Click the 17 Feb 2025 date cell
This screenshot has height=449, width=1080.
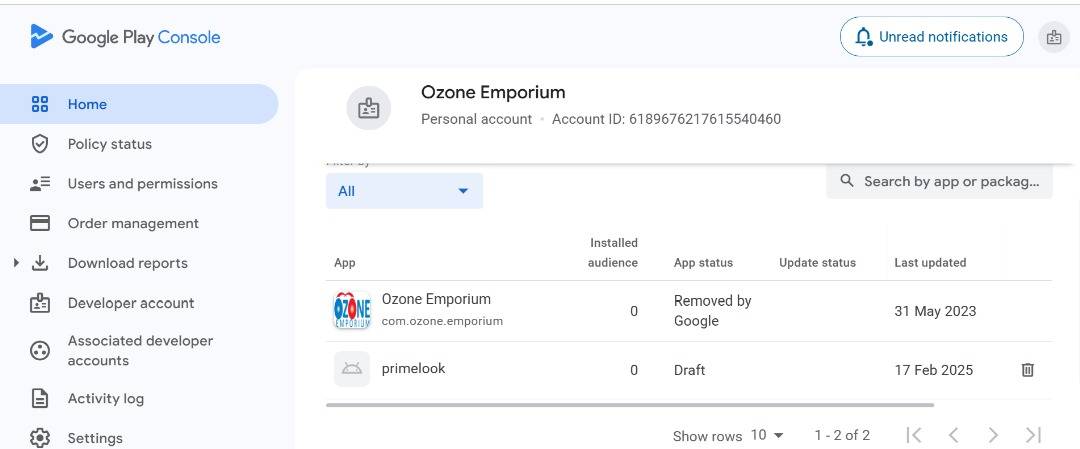click(x=933, y=370)
